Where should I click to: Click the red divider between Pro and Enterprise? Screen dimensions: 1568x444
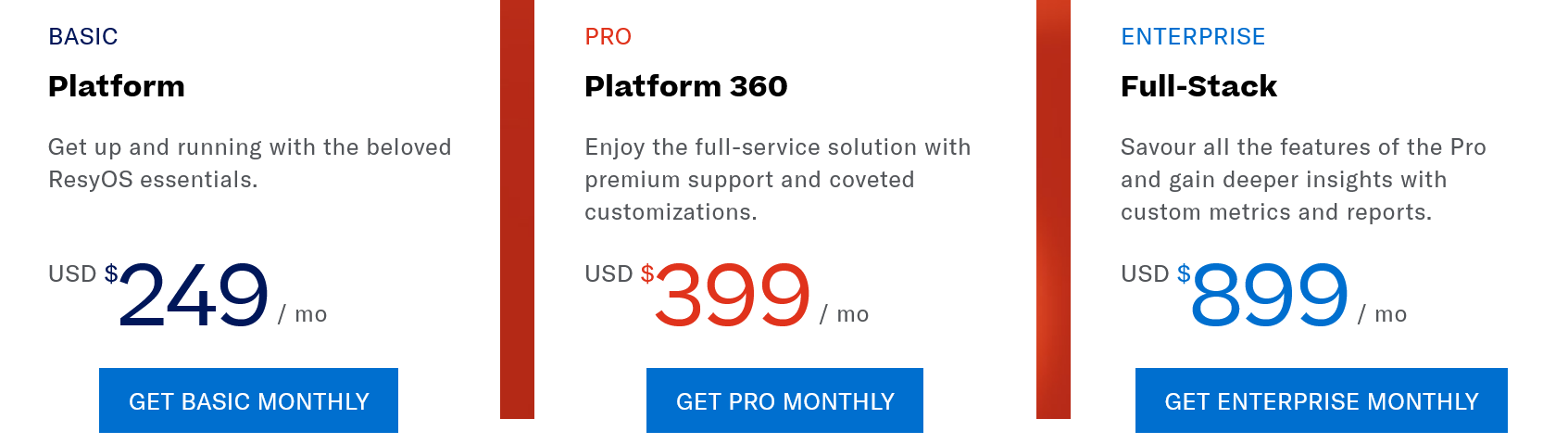pos(1053,209)
